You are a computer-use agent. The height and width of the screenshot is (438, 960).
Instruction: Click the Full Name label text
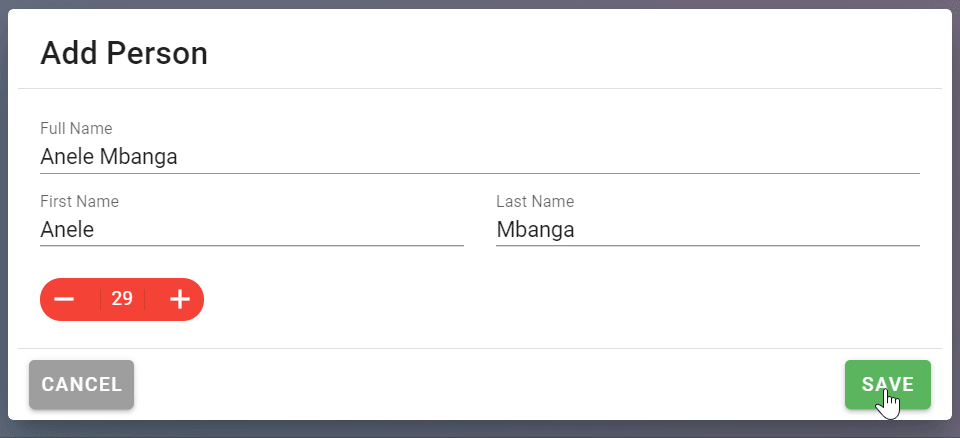click(77, 129)
